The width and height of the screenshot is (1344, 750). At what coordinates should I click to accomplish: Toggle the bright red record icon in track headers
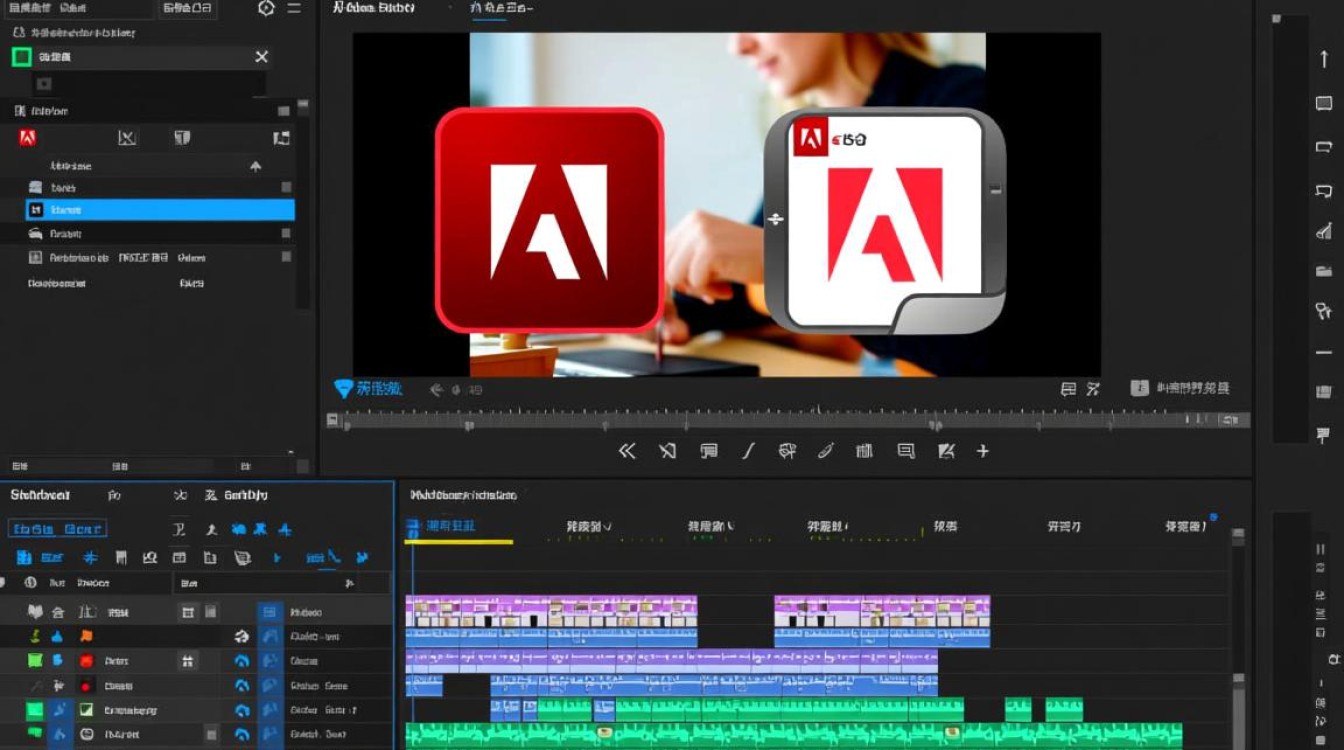86,661
